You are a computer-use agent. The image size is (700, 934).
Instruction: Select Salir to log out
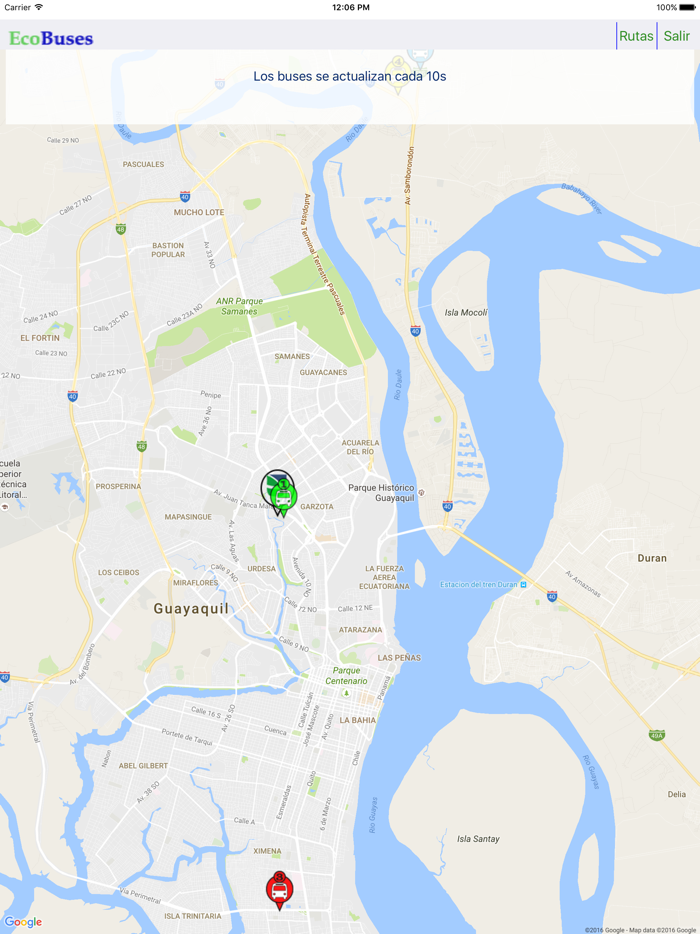coord(677,36)
